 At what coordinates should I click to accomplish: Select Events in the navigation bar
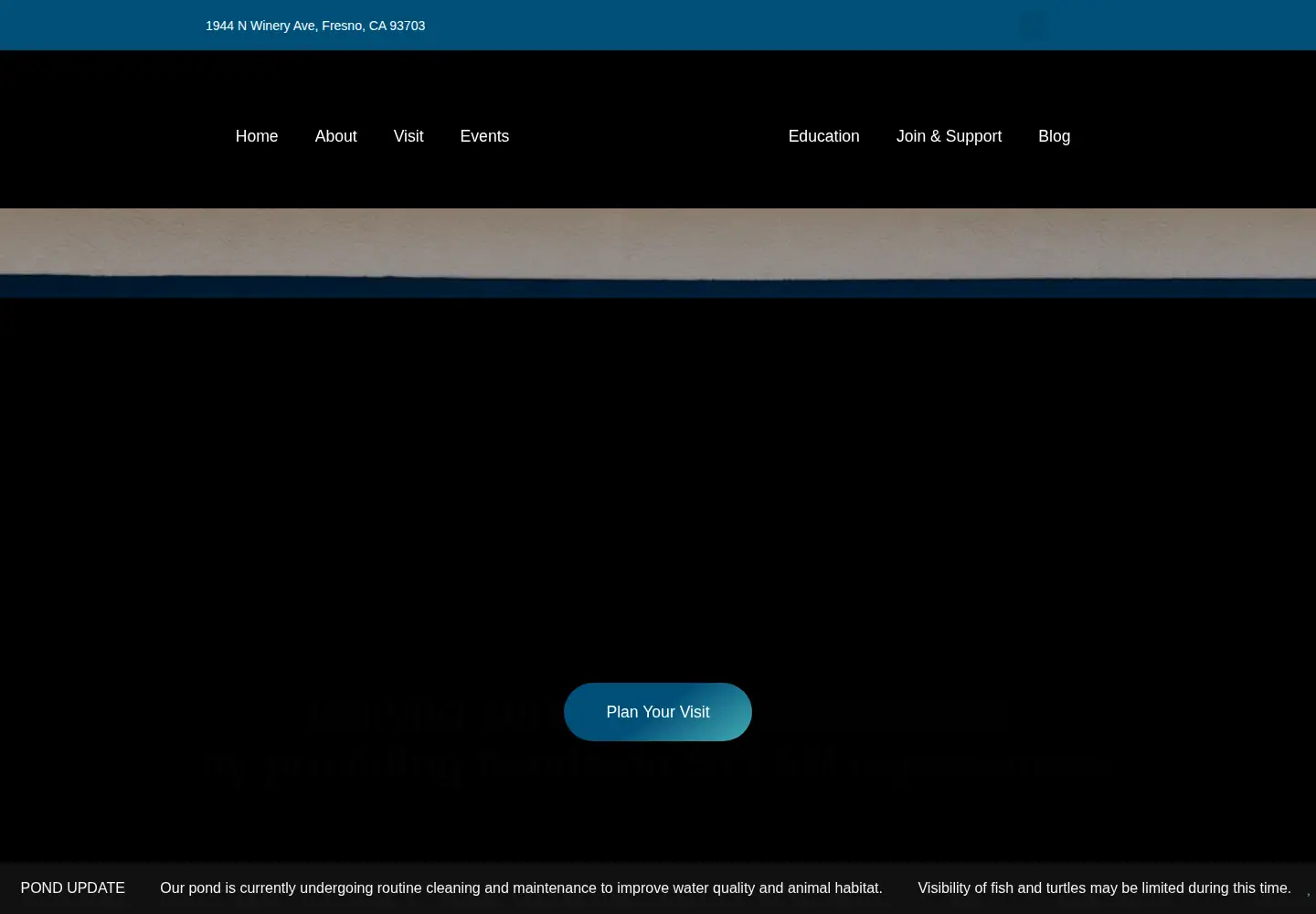[484, 136]
